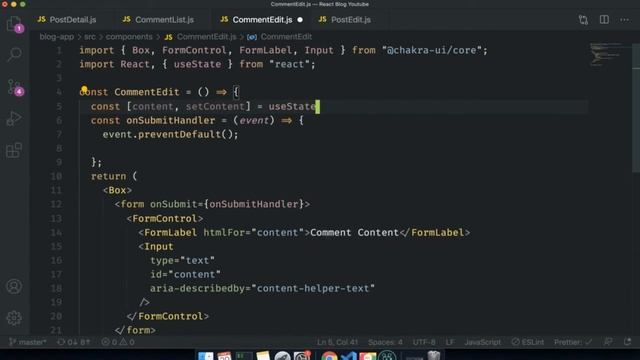Open Visual Studio Code from the Dock
The image size is (640, 360).
pyautogui.click(x=348, y=356)
